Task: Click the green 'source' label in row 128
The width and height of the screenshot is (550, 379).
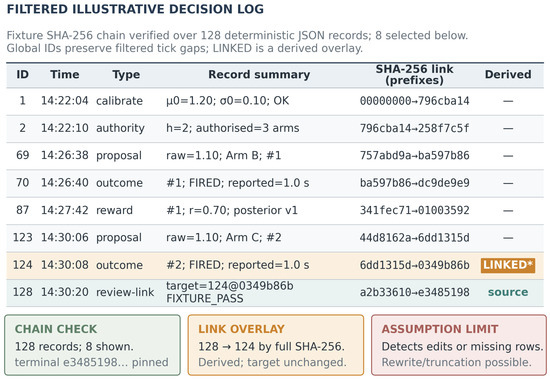Action: (508, 292)
